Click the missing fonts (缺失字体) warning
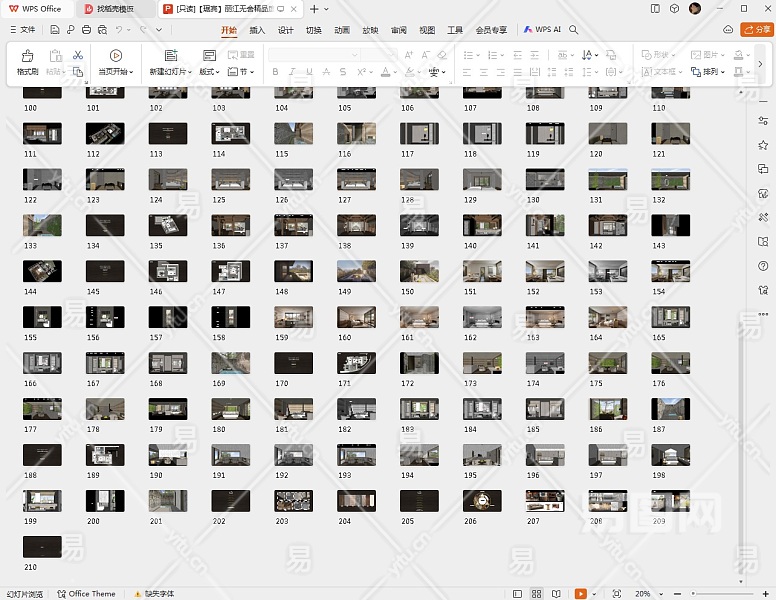776x600 pixels. pos(153,594)
